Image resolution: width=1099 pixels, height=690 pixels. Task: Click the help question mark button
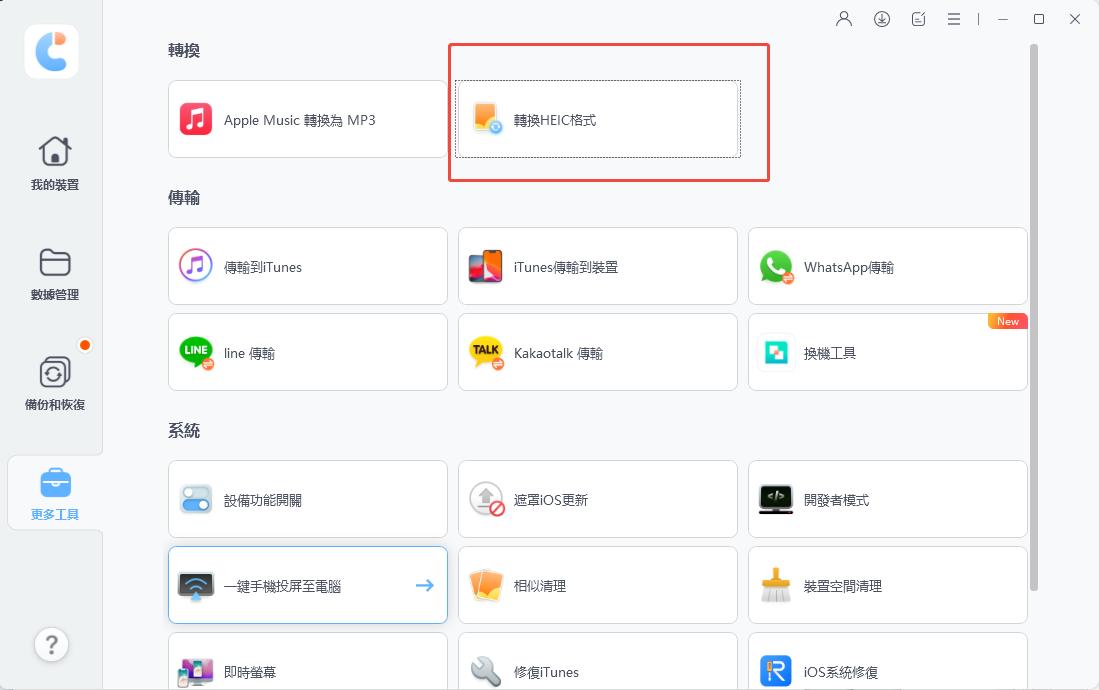(51, 644)
